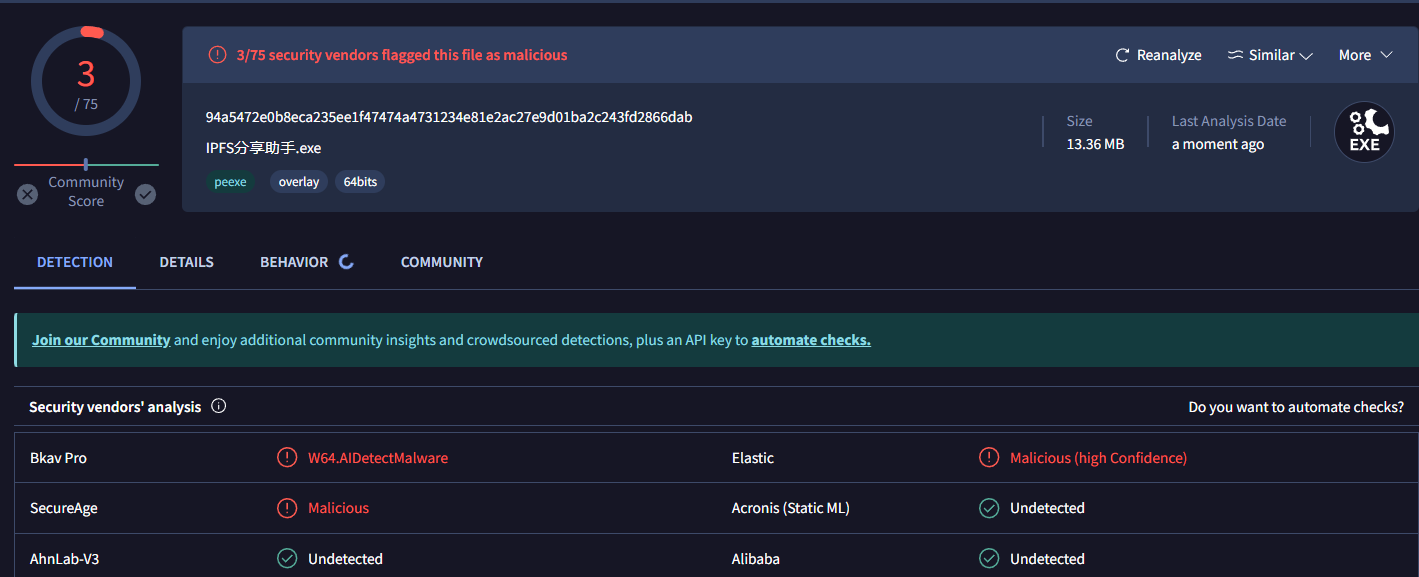The image size is (1419, 577).
Task: Switch to the DETAILS tab
Action: 186,261
